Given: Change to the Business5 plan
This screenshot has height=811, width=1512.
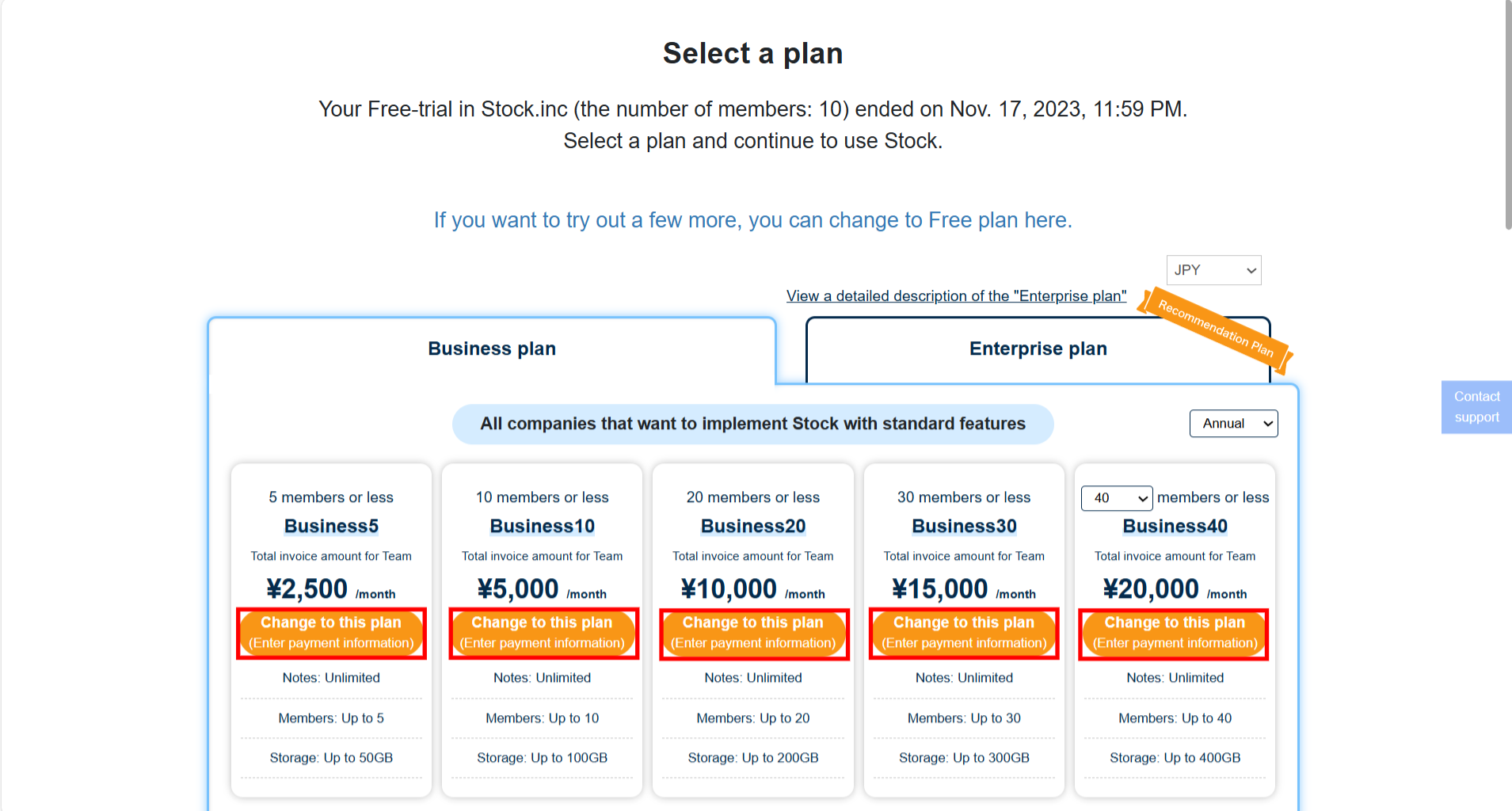Looking at the screenshot, I should coord(331,632).
